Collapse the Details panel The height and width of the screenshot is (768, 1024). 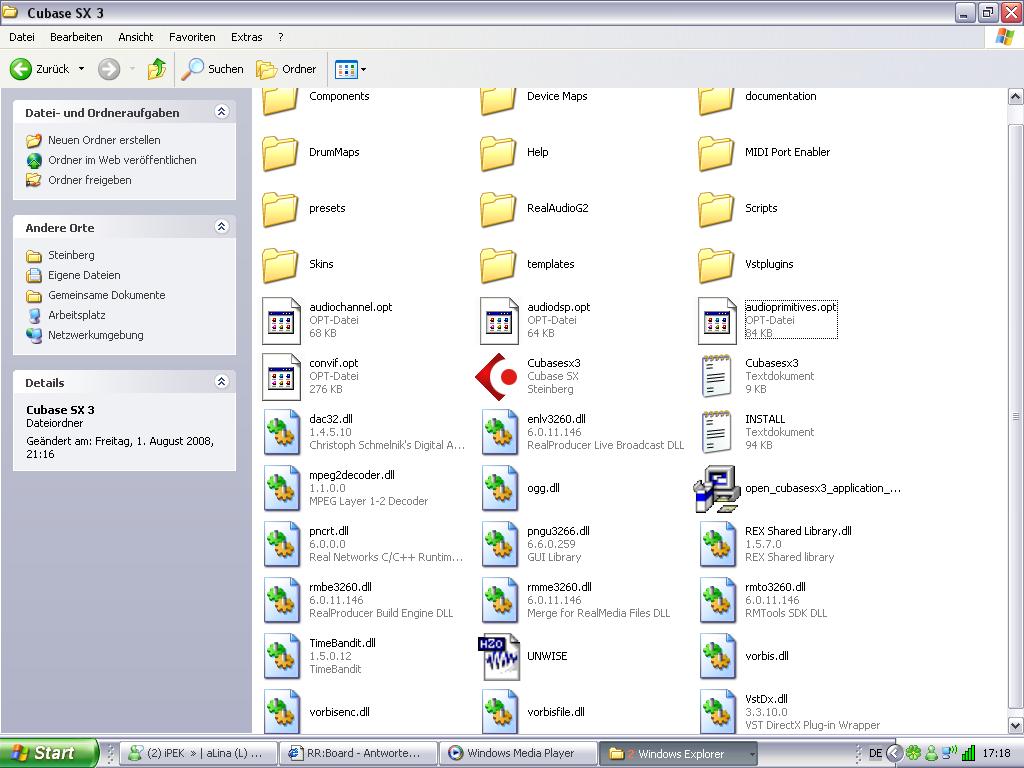point(221,381)
